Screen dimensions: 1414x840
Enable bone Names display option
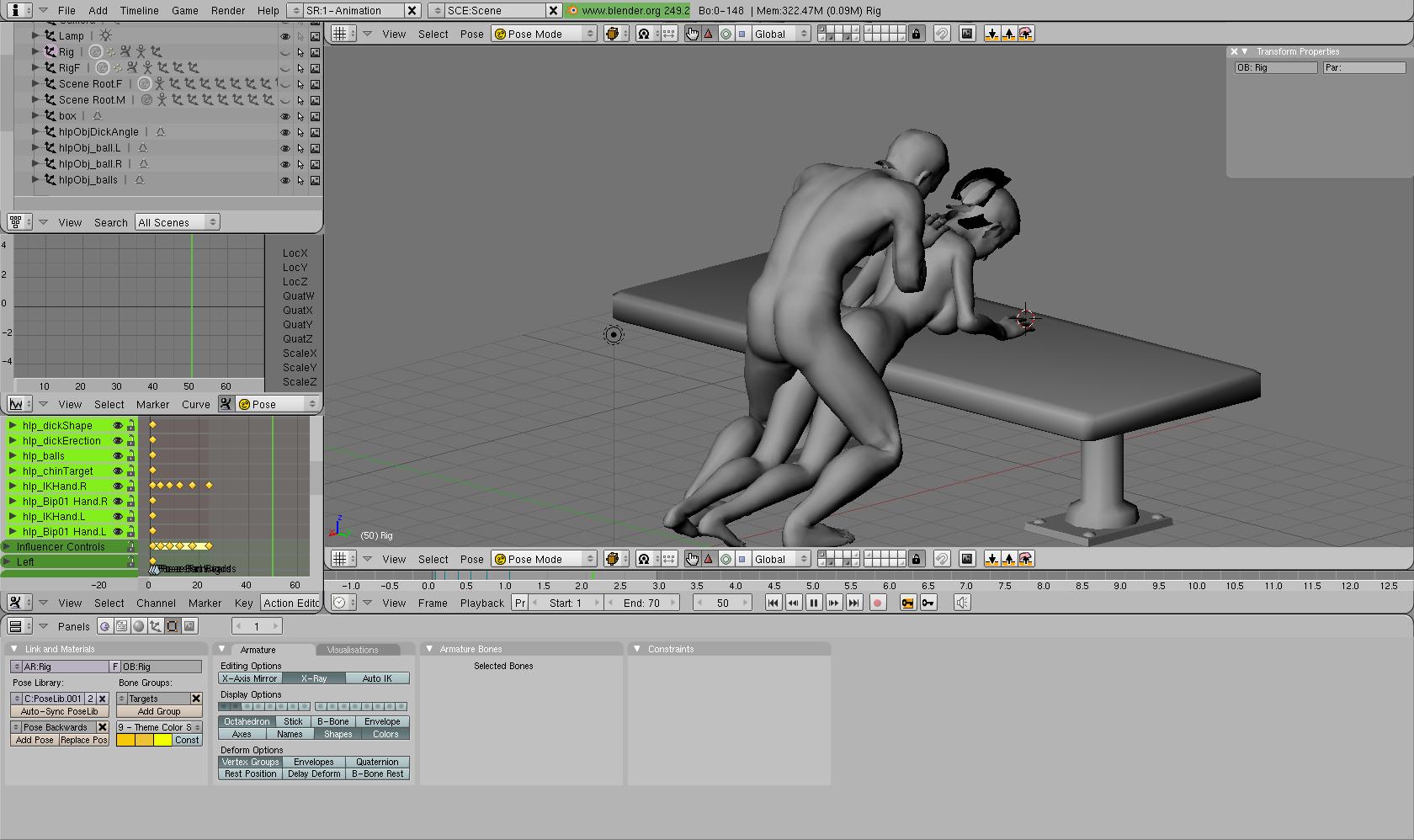pos(290,734)
